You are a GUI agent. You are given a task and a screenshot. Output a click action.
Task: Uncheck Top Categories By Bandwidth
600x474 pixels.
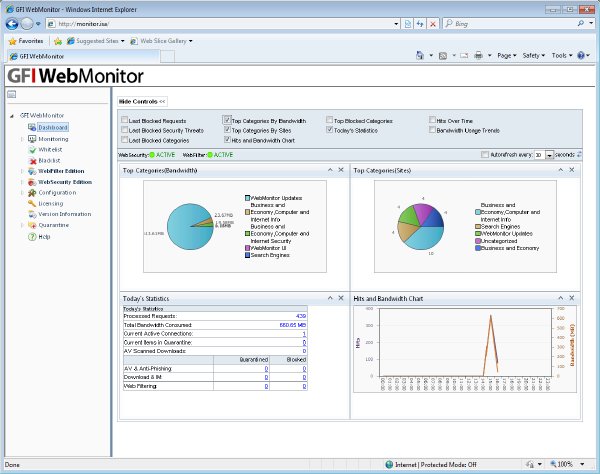coord(227,120)
